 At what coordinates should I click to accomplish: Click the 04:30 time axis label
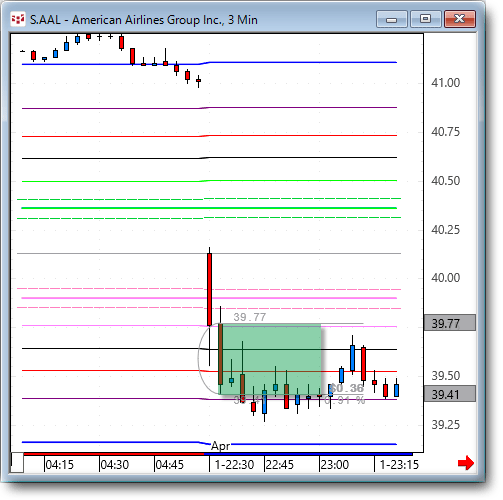pyautogui.click(x=115, y=465)
